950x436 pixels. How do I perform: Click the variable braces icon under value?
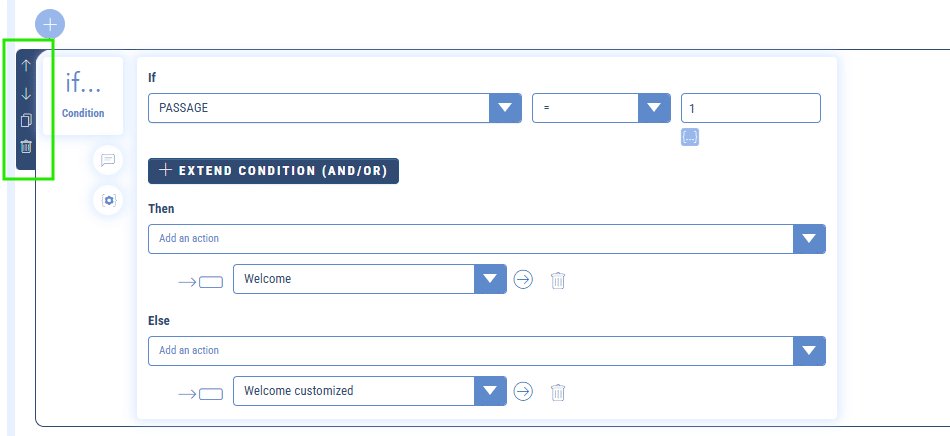coord(690,137)
